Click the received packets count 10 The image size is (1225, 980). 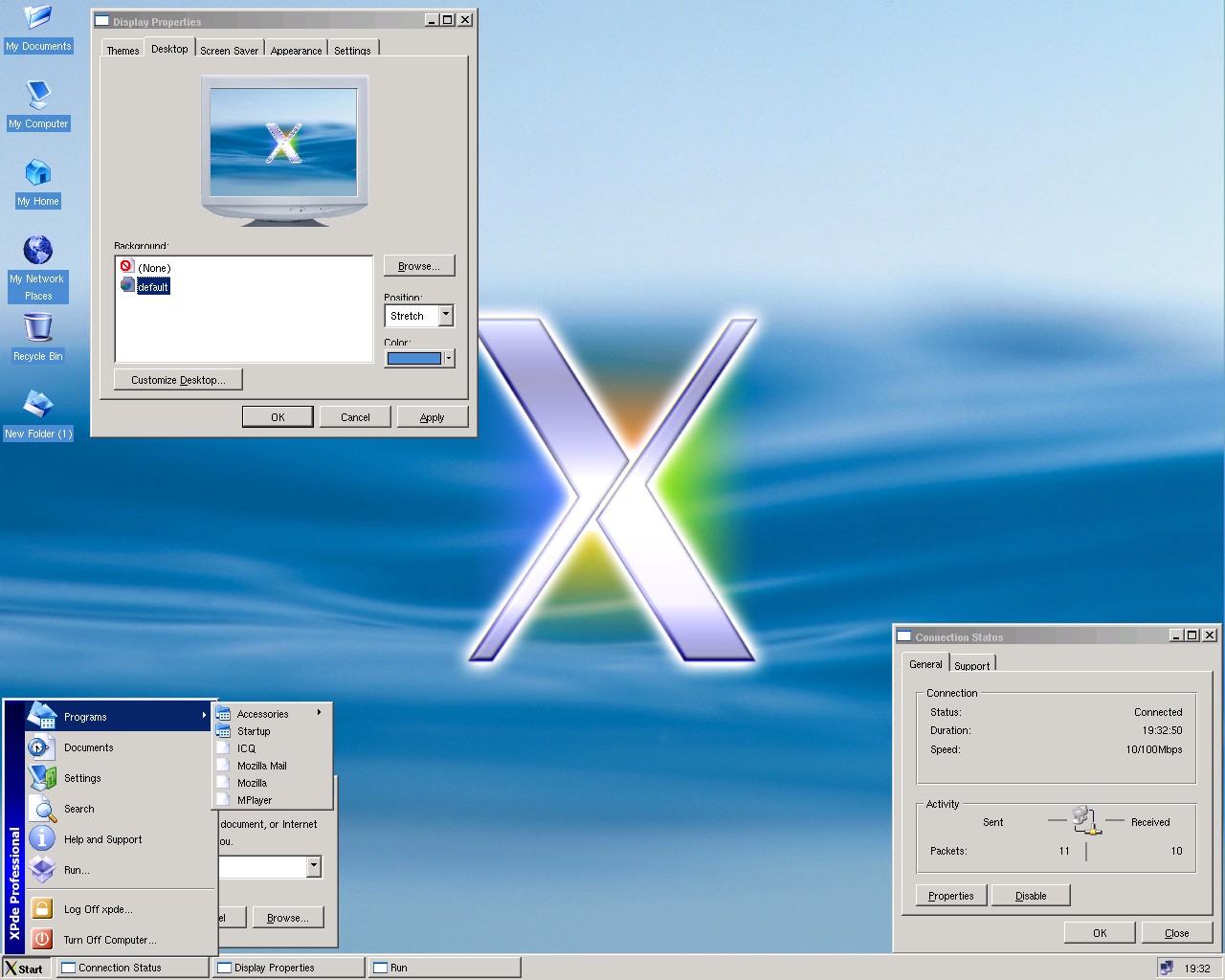[1176, 851]
